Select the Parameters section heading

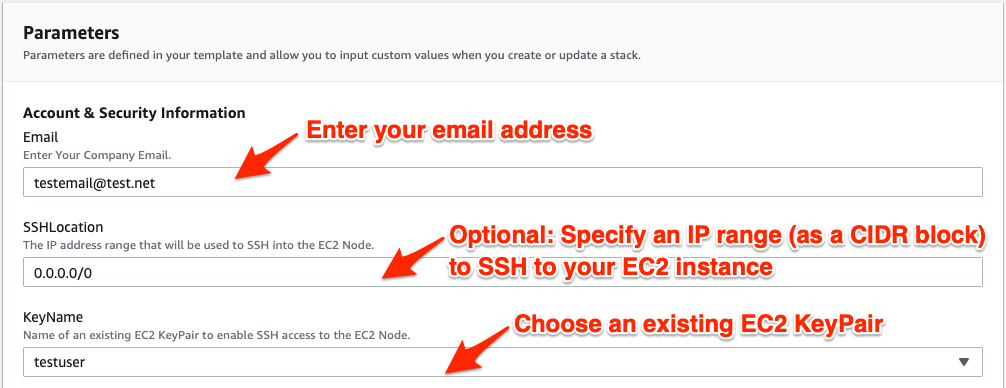click(71, 33)
